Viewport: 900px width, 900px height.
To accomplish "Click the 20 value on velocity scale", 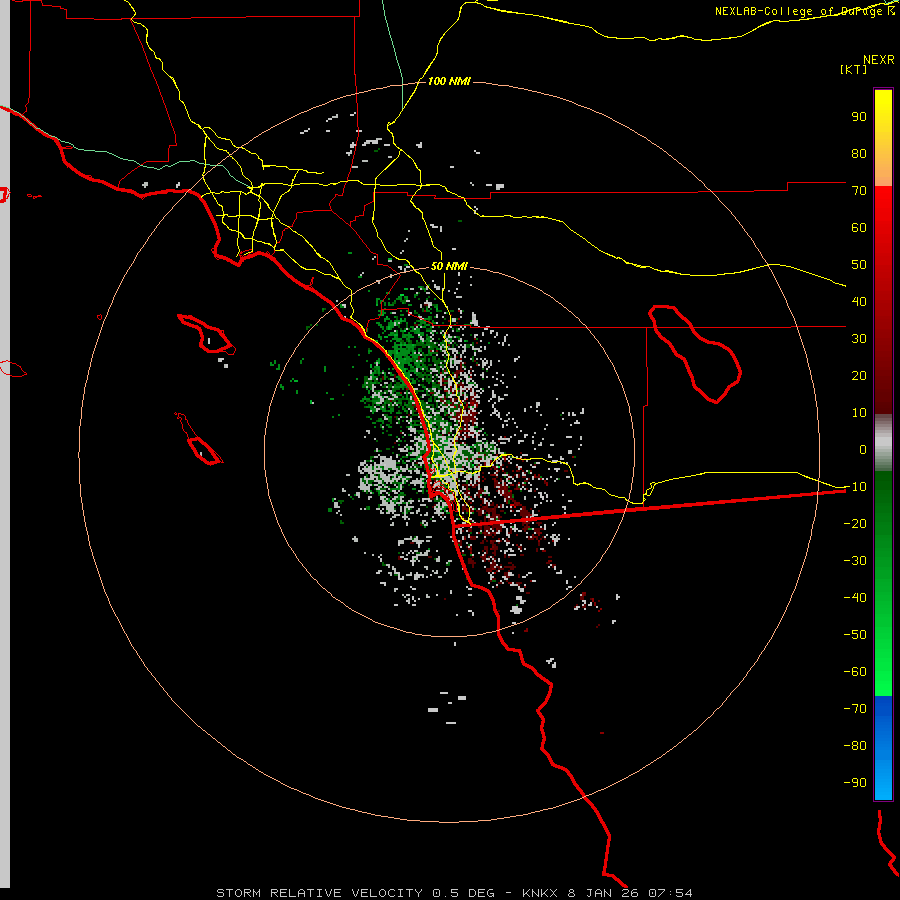I will (859, 376).
